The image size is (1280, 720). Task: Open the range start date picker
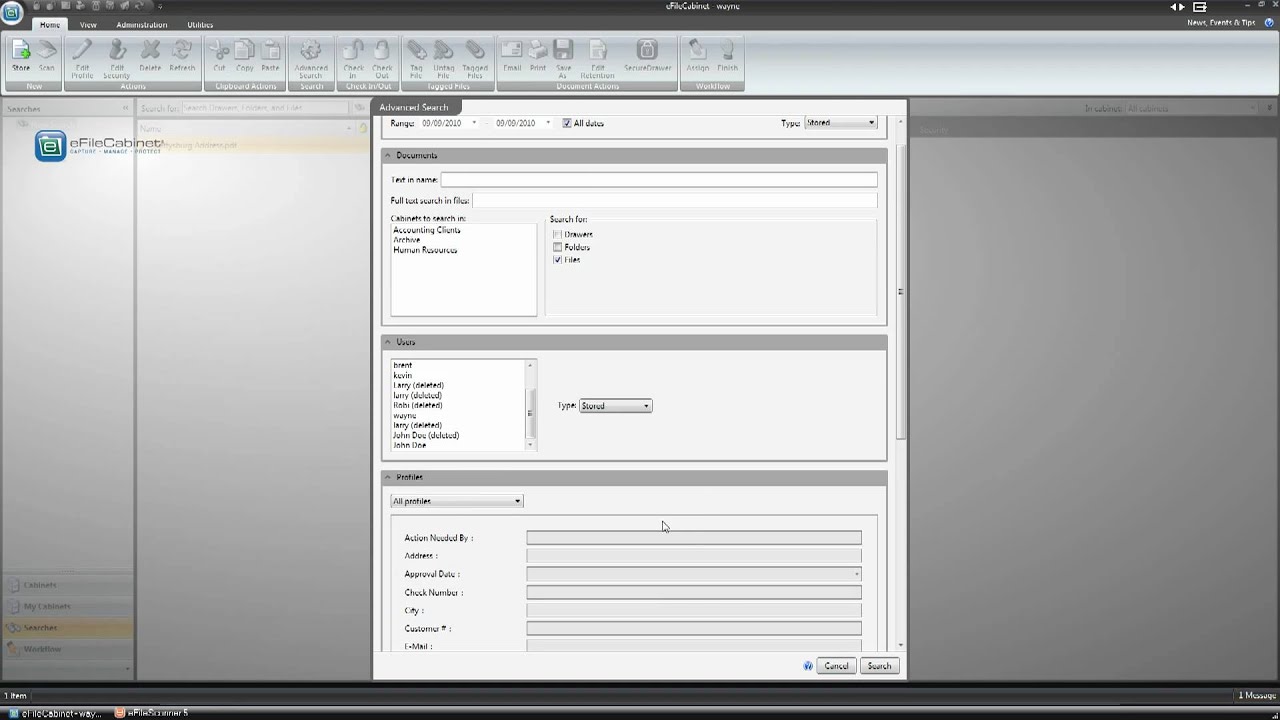[x=474, y=123]
